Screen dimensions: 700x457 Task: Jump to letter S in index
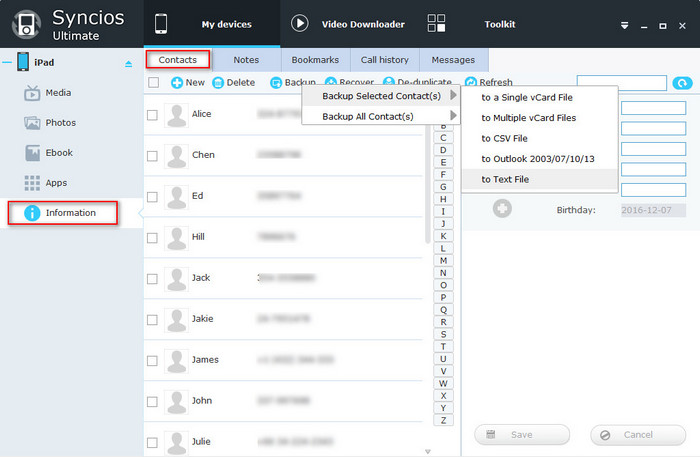443,334
